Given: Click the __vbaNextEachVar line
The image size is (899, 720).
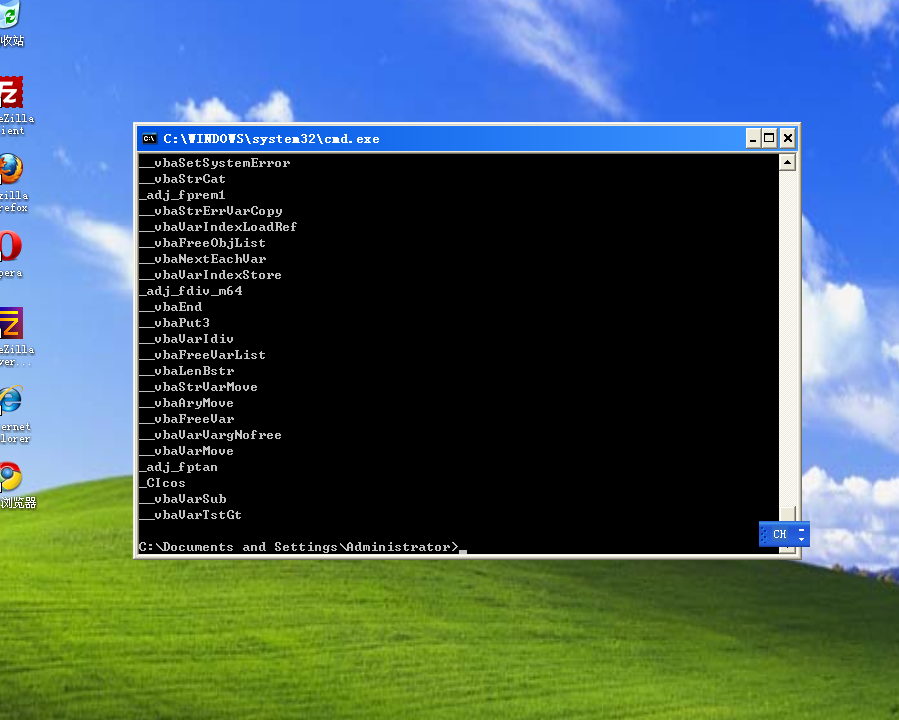Looking at the screenshot, I should (203, 260).
